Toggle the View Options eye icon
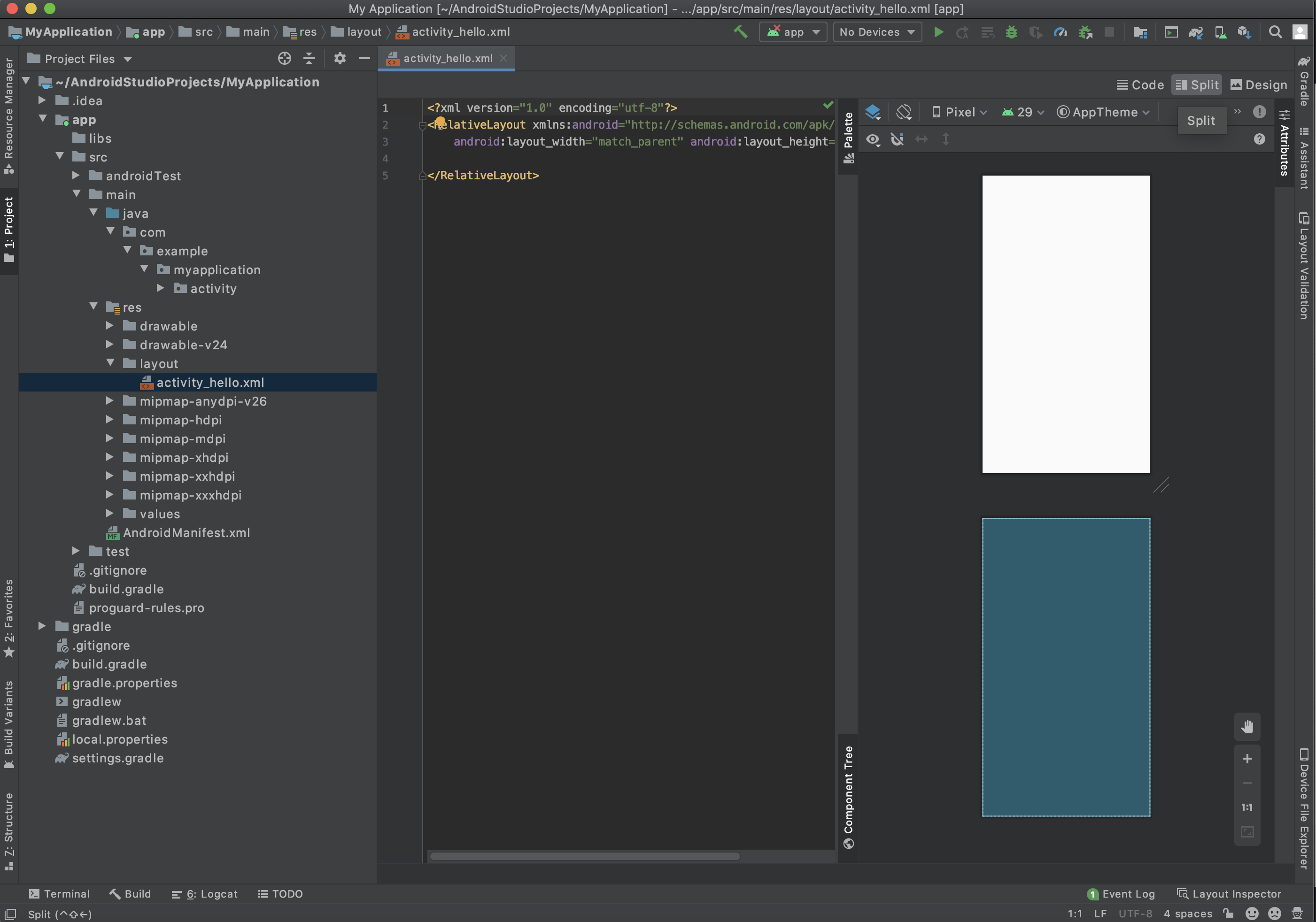1316x922 pixels. click(872, 139)
